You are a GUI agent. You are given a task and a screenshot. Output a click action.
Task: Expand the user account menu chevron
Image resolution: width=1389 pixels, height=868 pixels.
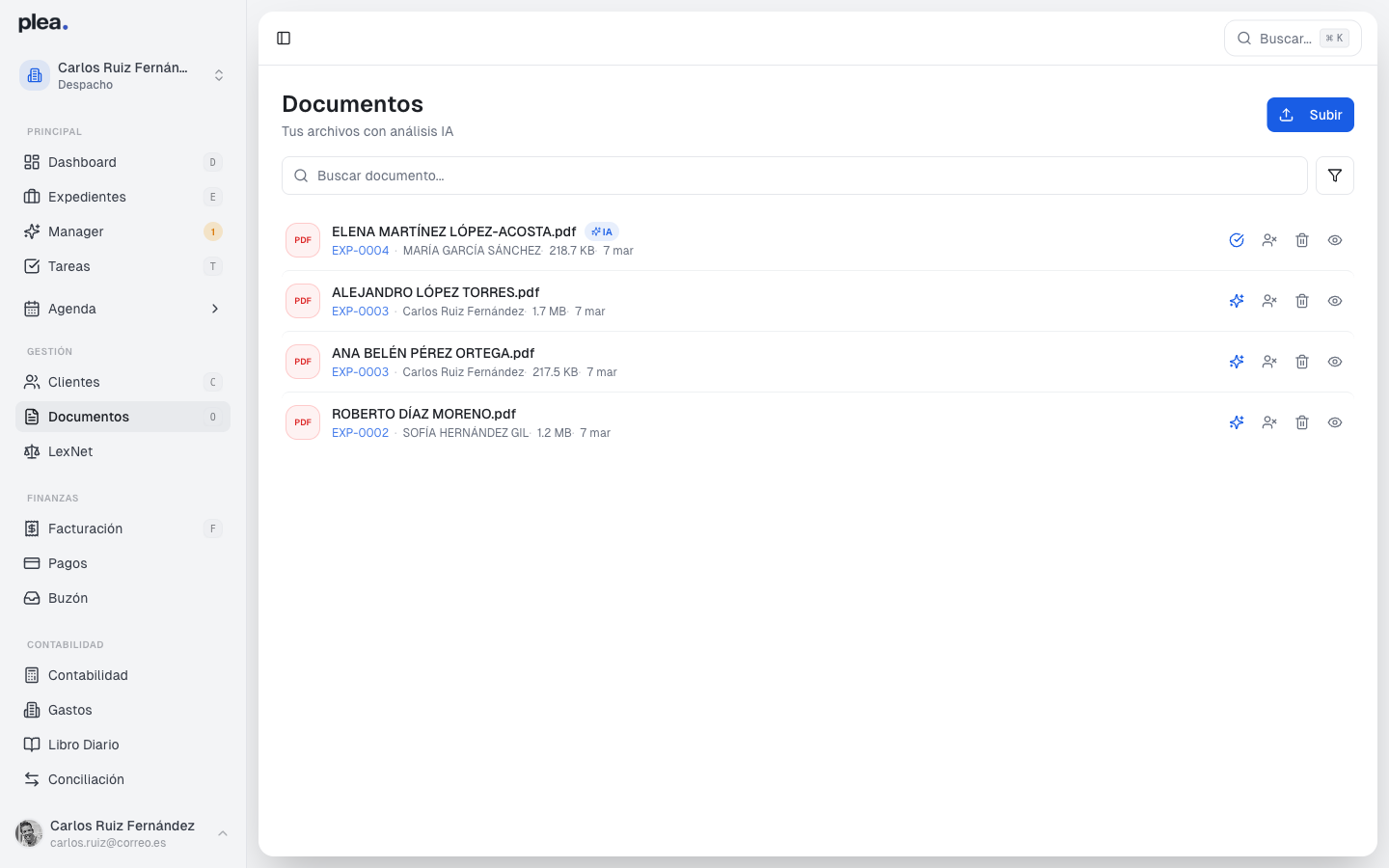pyautogui.click(x=223, y=833)
